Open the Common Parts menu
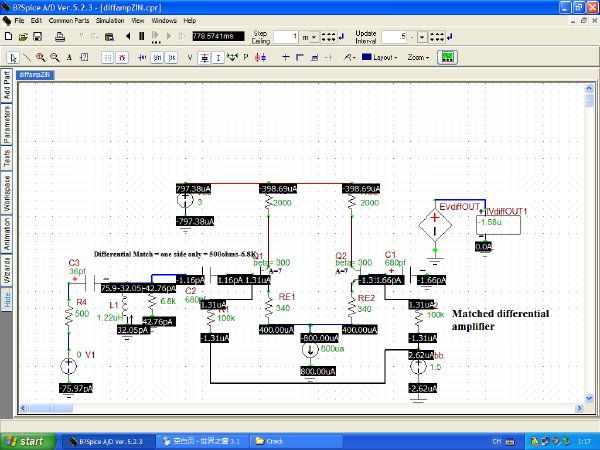This screenshot has height=450, width=600. pos(69,21)
